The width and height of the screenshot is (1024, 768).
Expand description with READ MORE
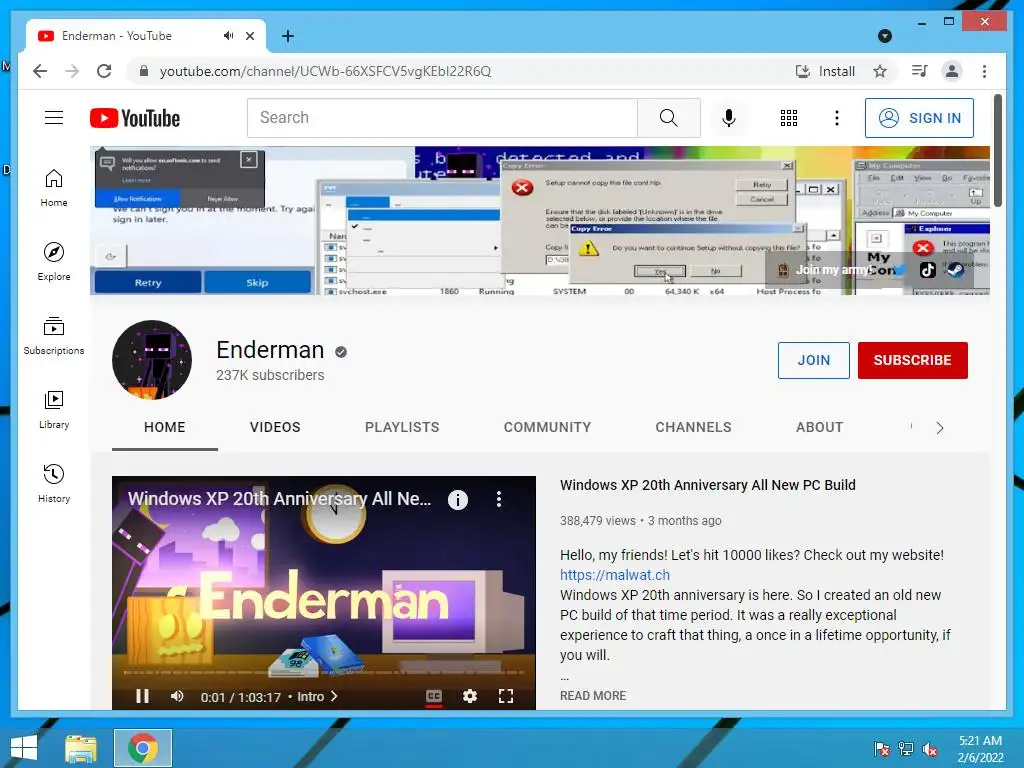tap(592, 696)
